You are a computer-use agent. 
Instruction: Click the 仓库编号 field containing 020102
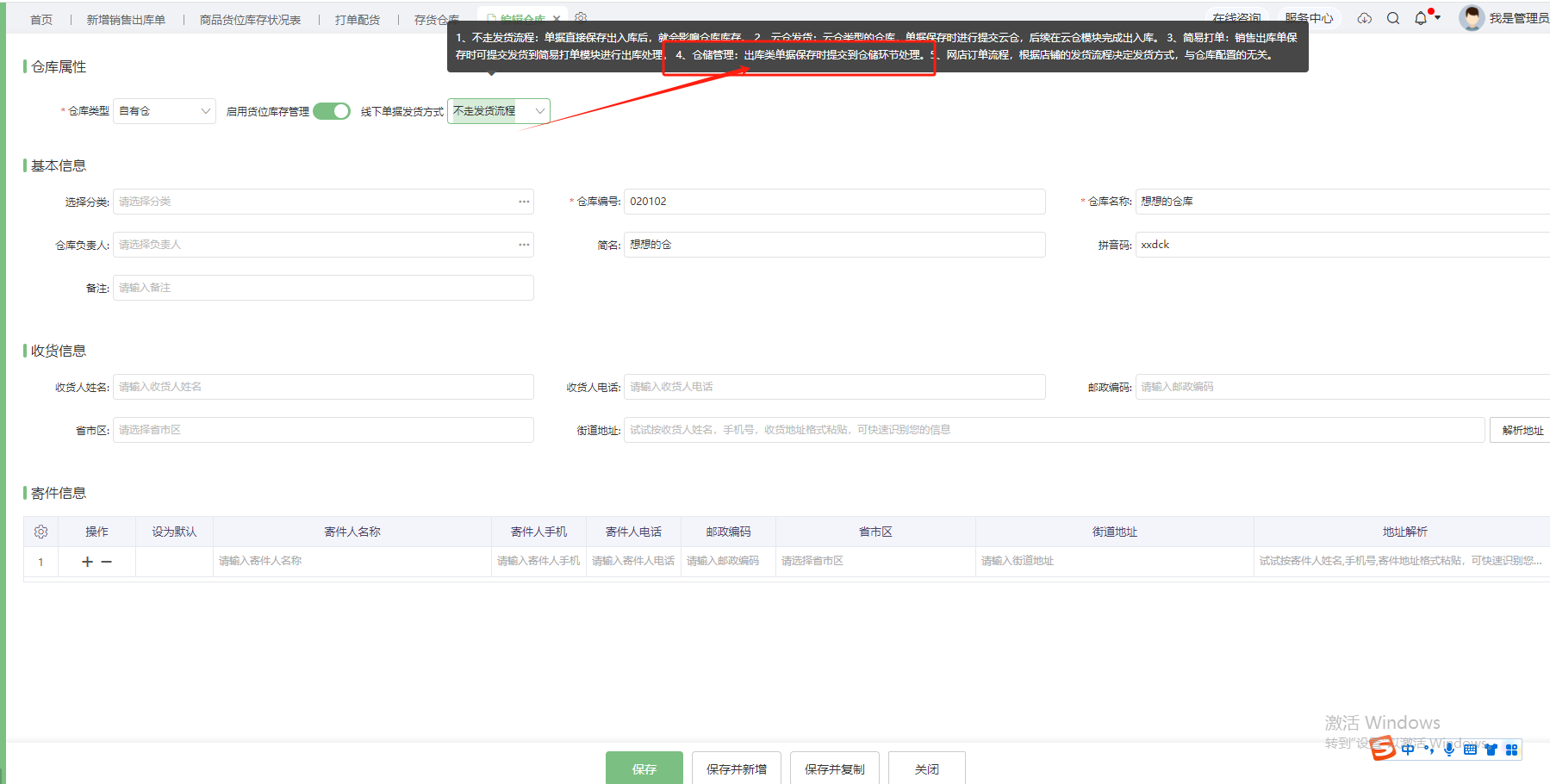pyautogui.click(x=835, y=202)
